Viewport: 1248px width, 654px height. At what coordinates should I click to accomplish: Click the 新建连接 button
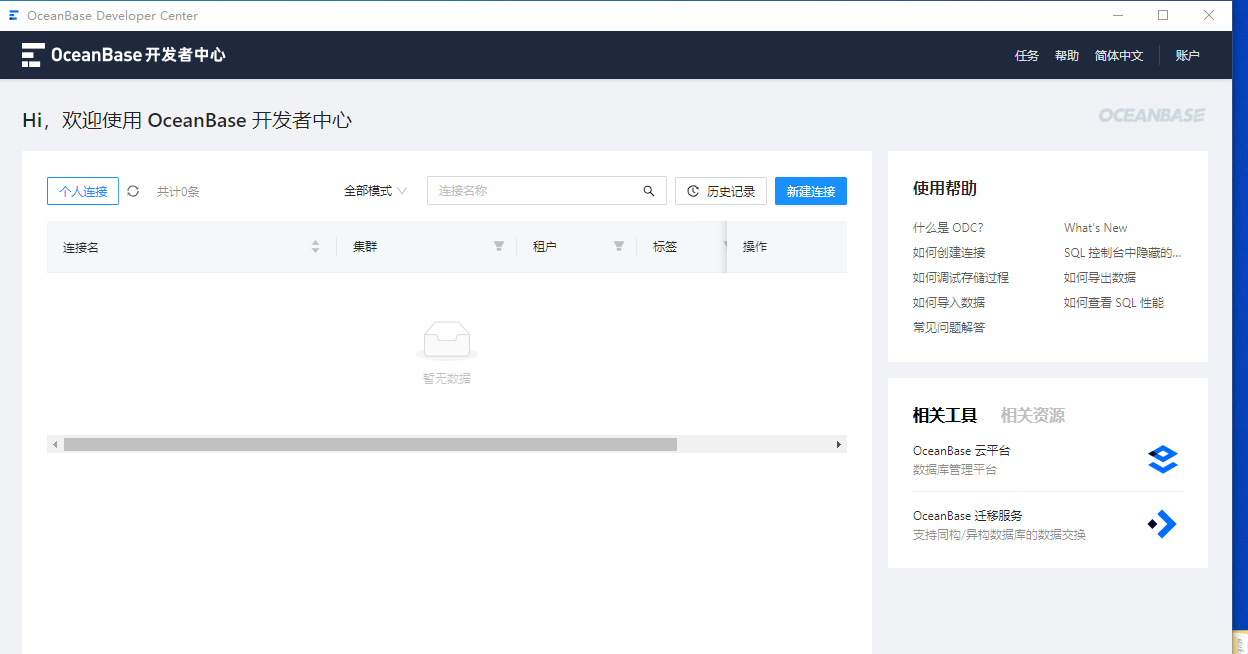(x=811, y=191)
